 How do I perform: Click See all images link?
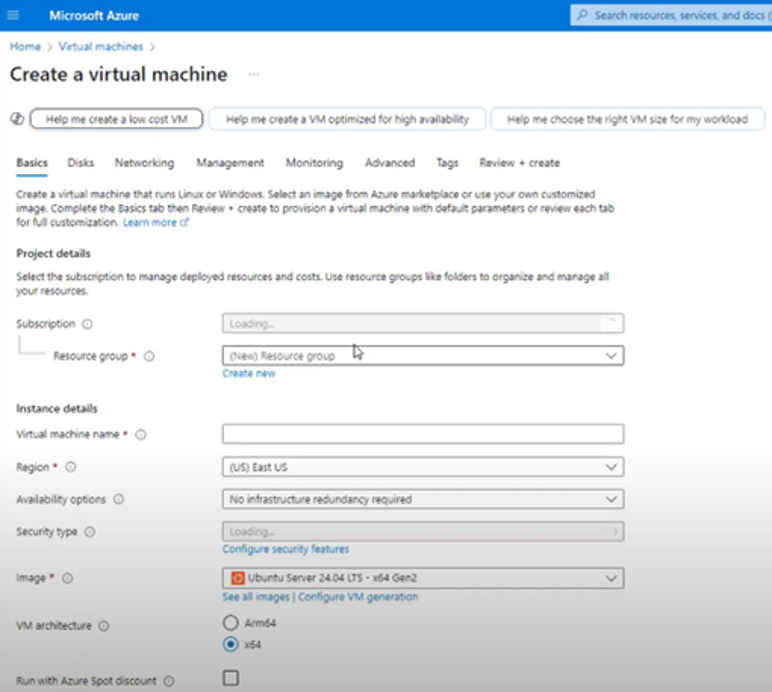[x=256, y=597]
